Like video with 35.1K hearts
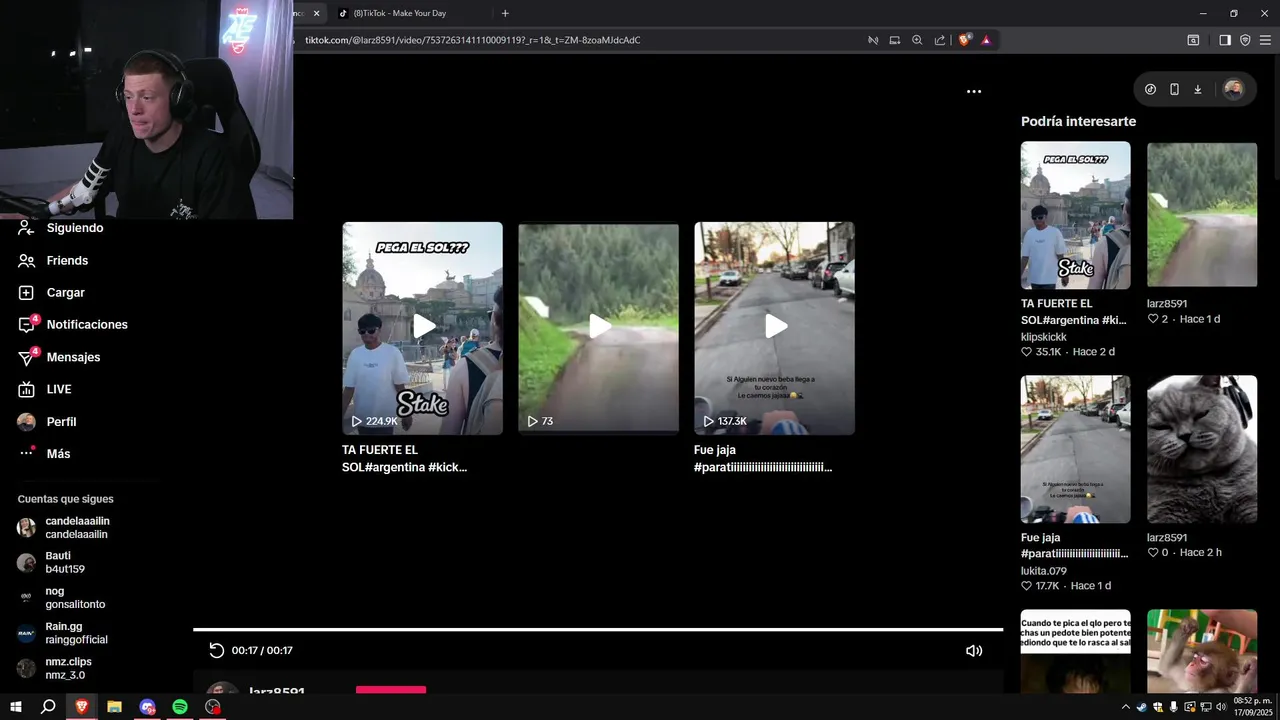This screenshot has height=720, width=1280. point(1026,352)
